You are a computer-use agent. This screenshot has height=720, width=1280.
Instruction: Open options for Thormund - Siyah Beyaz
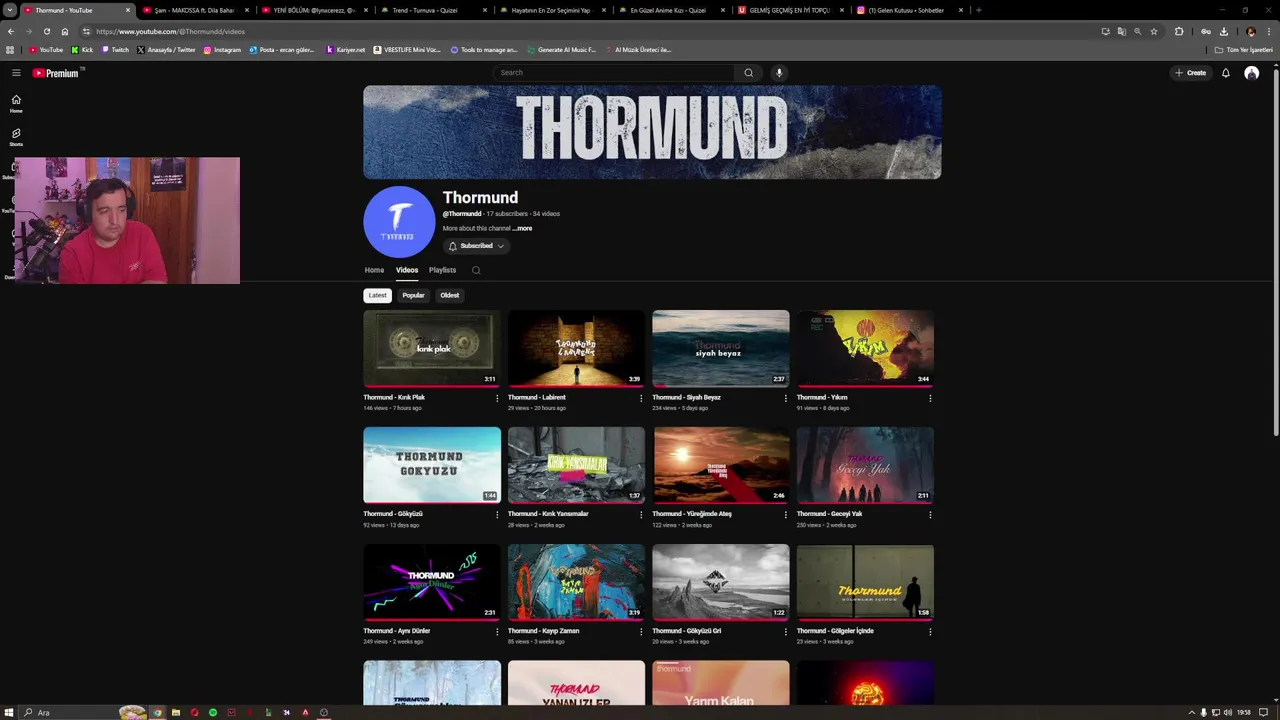(786, 398)
